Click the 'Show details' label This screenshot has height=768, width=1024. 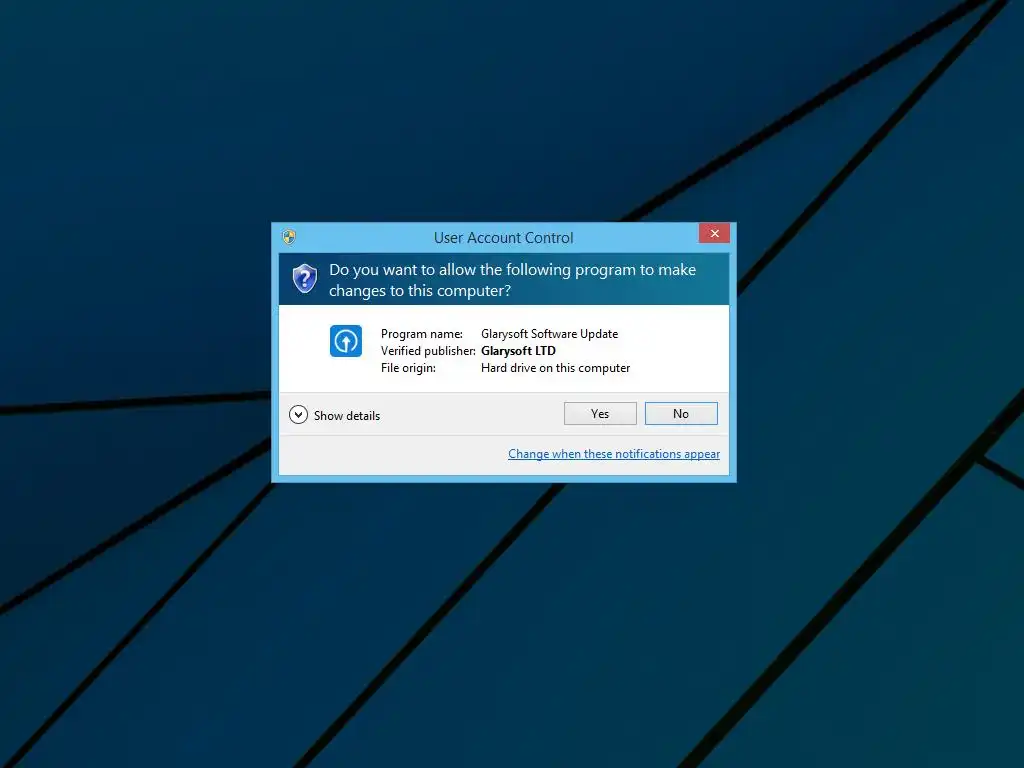pos(347,415)
